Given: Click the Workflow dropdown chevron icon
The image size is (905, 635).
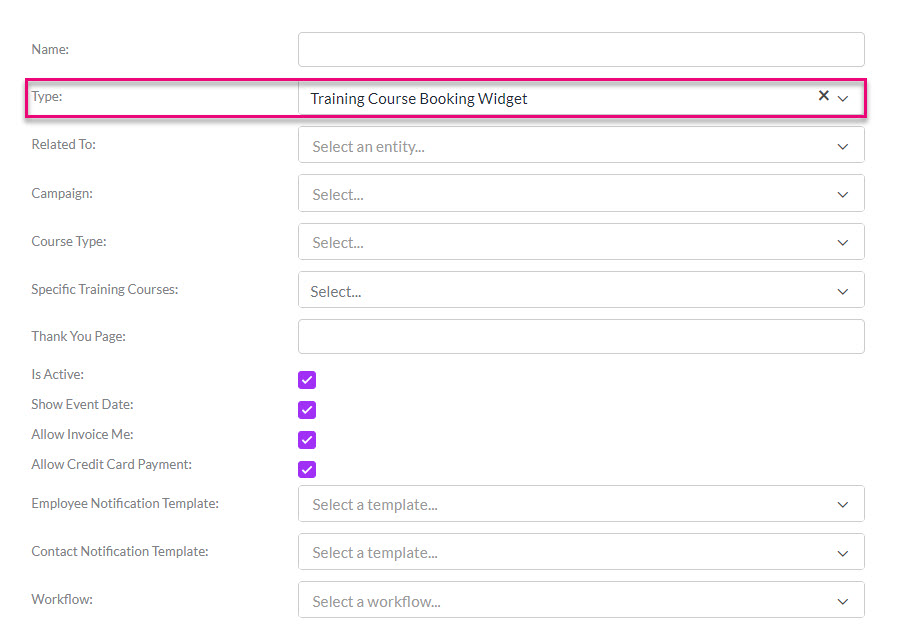Looking at the screenshot, I should (x=843, y=602).
